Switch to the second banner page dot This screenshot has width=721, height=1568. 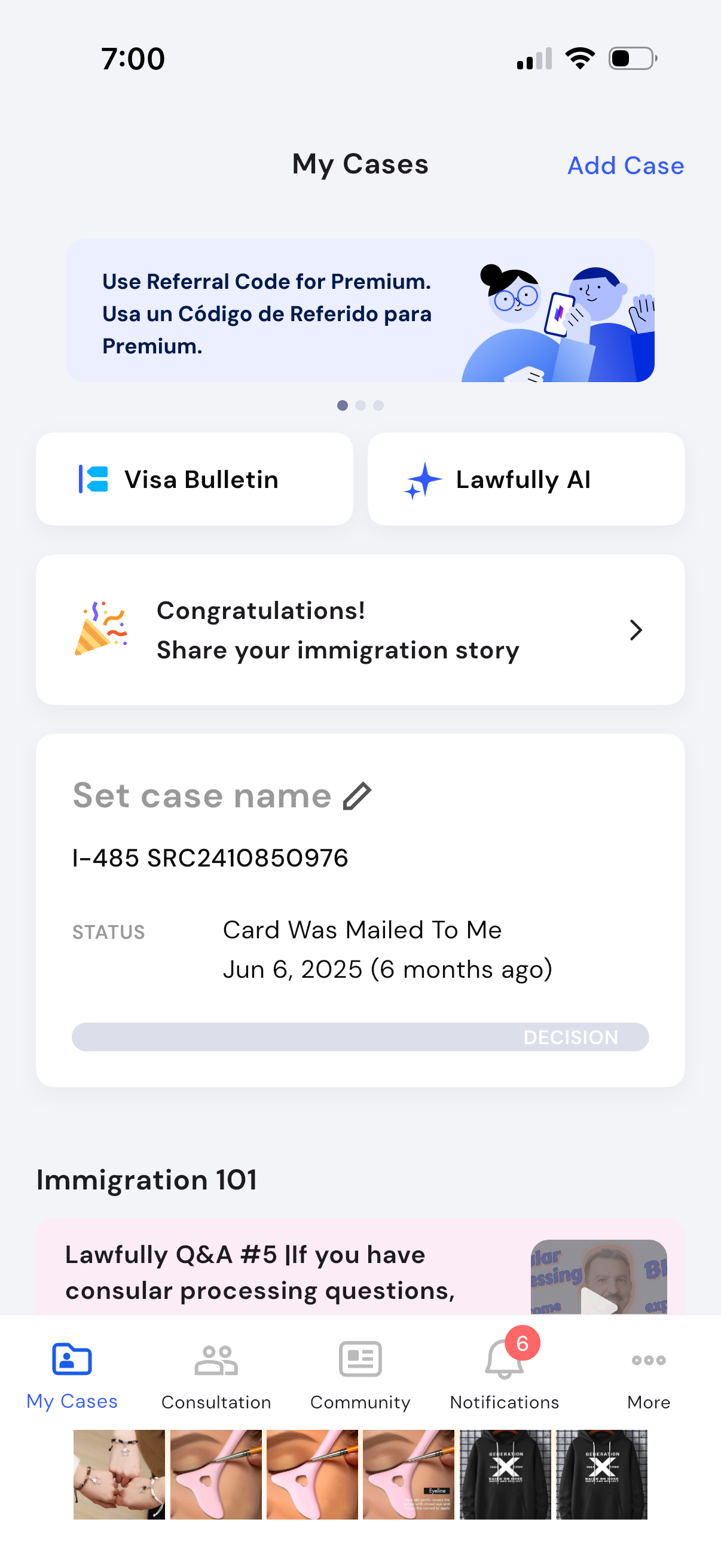coord(361,405)
